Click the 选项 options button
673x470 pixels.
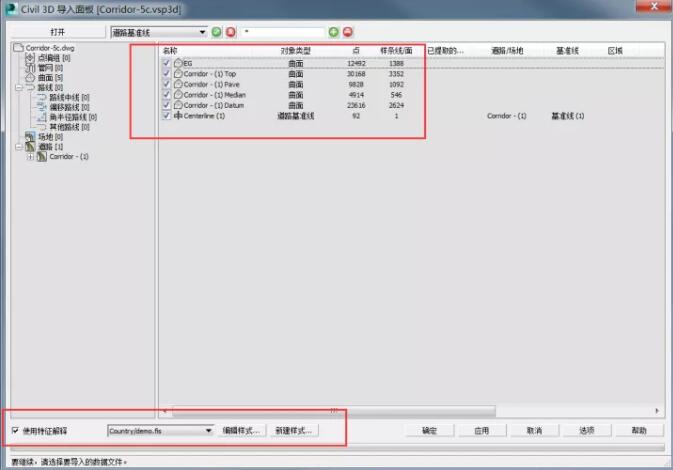(587, 431)
